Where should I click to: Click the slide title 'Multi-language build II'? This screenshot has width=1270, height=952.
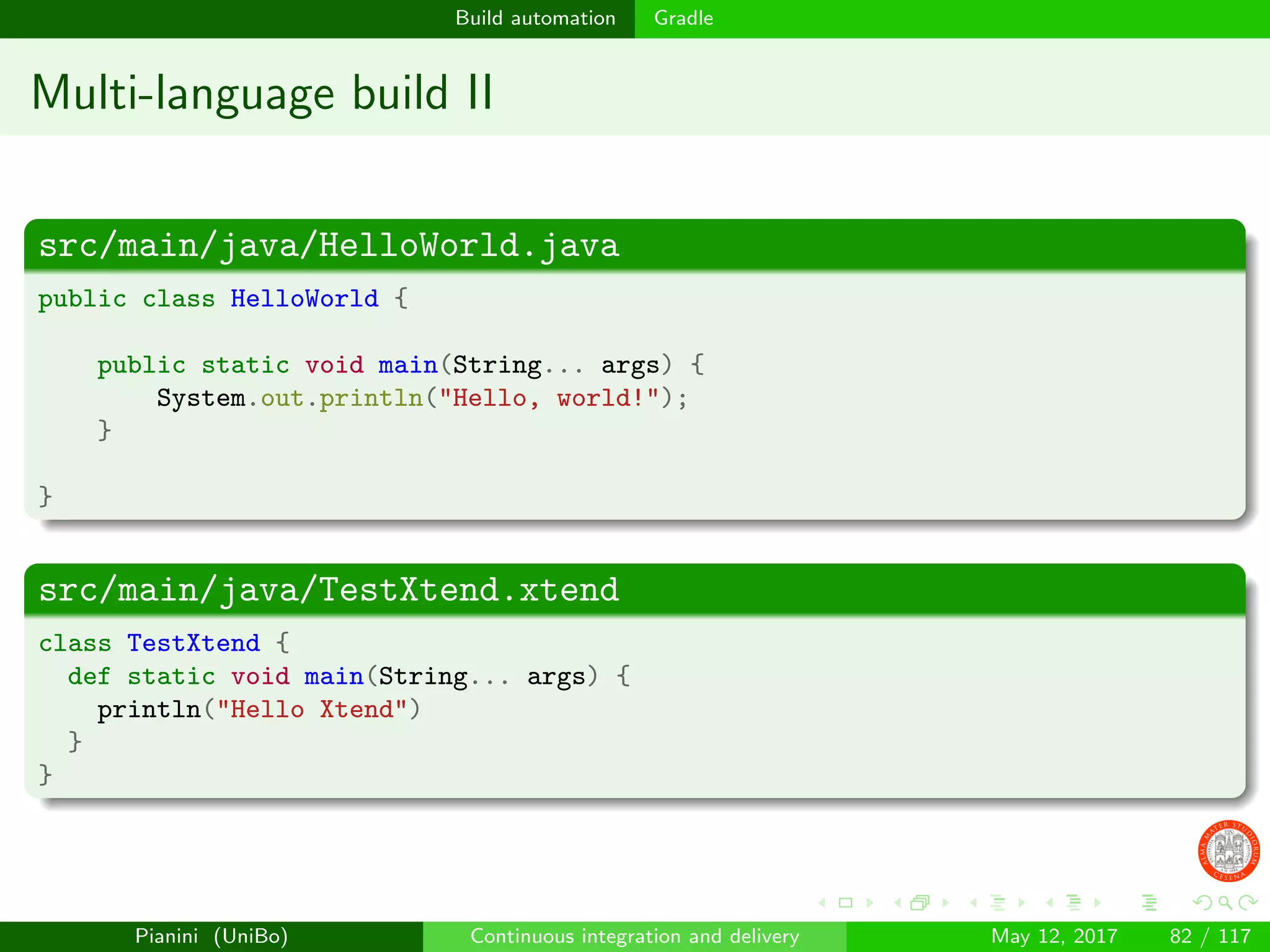click(x=262, y=93)
